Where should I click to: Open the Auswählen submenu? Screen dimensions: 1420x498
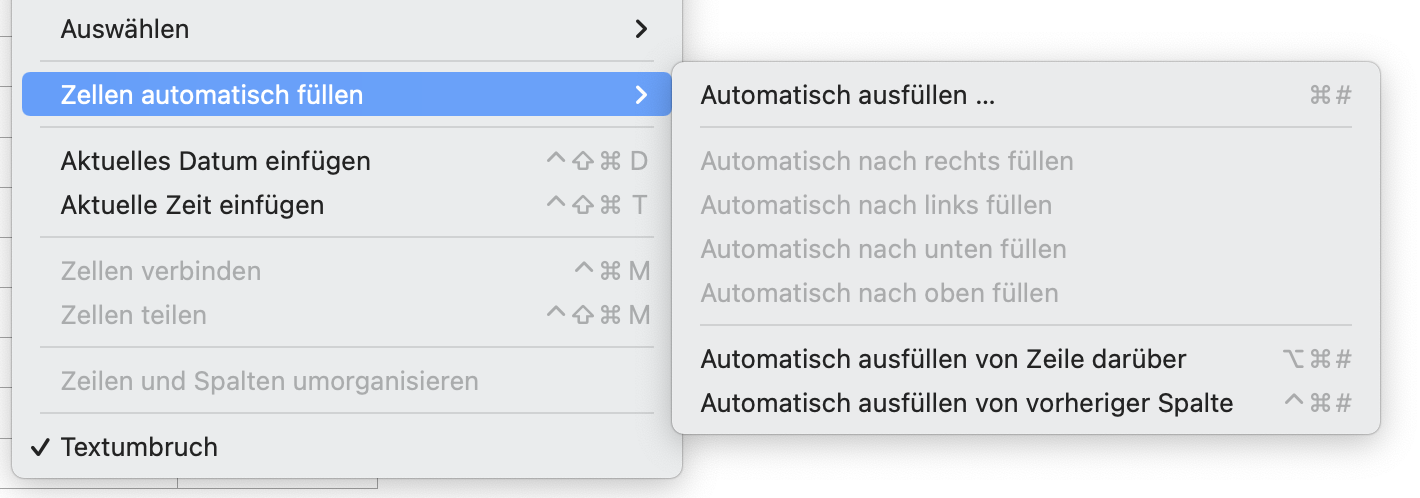click(x=125, y=29)
